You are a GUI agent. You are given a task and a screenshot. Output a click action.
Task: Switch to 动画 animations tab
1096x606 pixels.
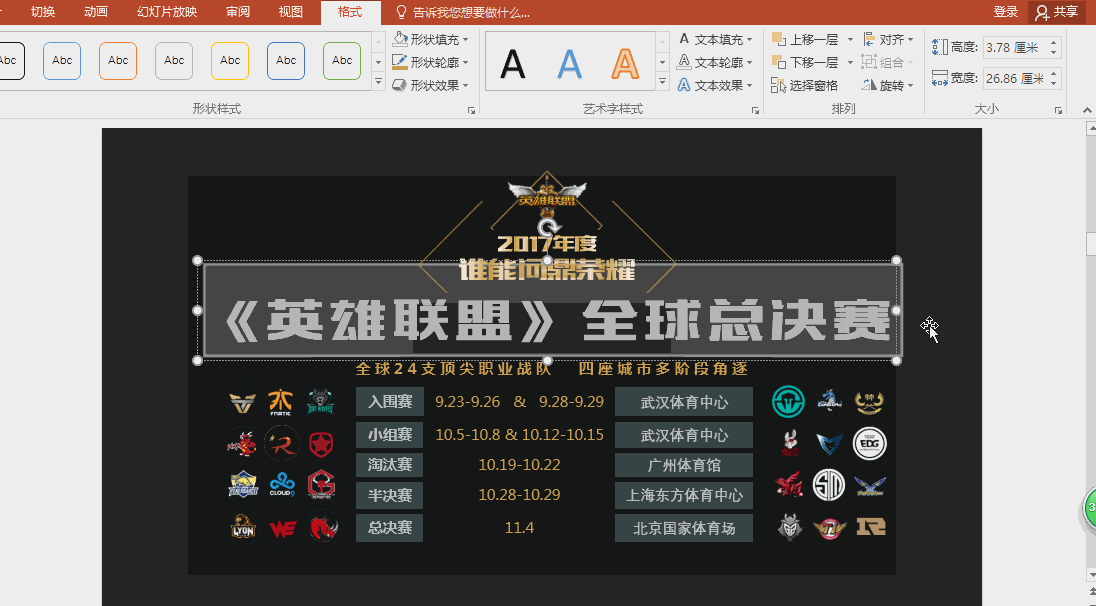click(96, 12)
